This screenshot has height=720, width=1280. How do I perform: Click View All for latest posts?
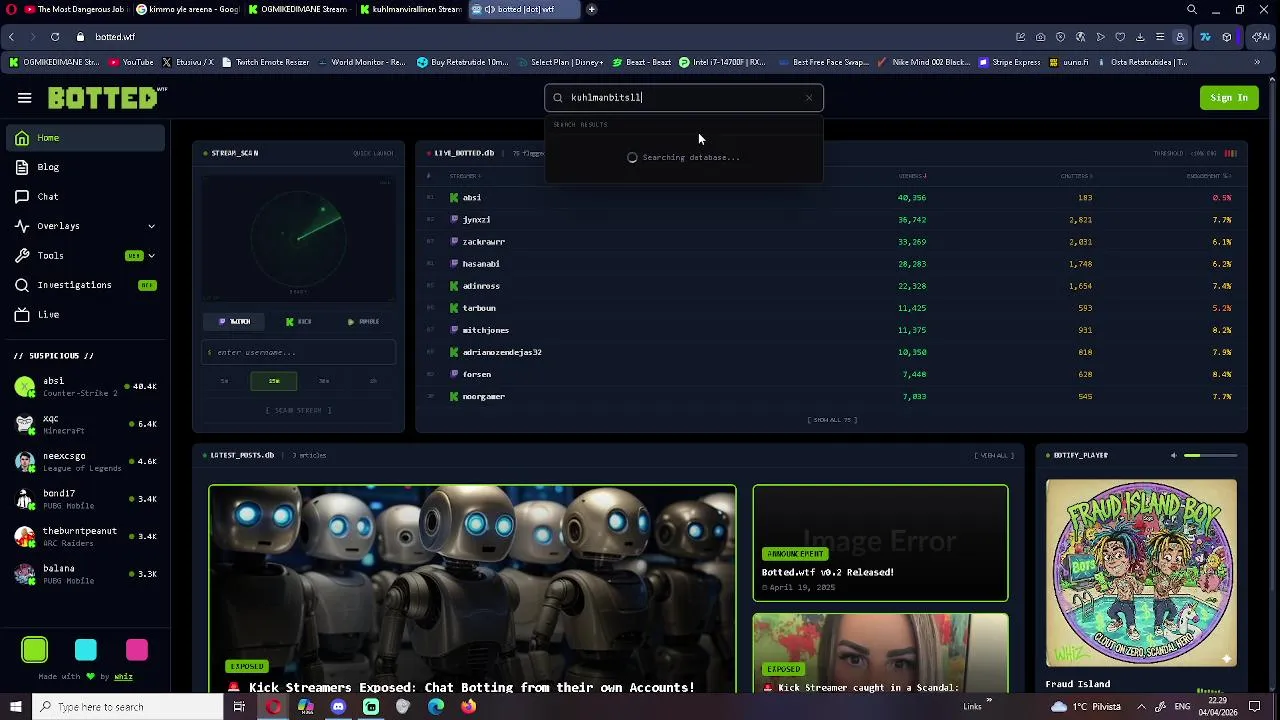[994, 455]
